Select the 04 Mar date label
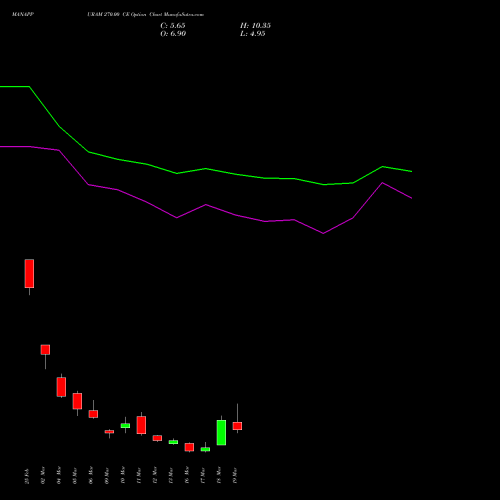The width and height of the screenshot is (500, 500). [x=59, y=475]
